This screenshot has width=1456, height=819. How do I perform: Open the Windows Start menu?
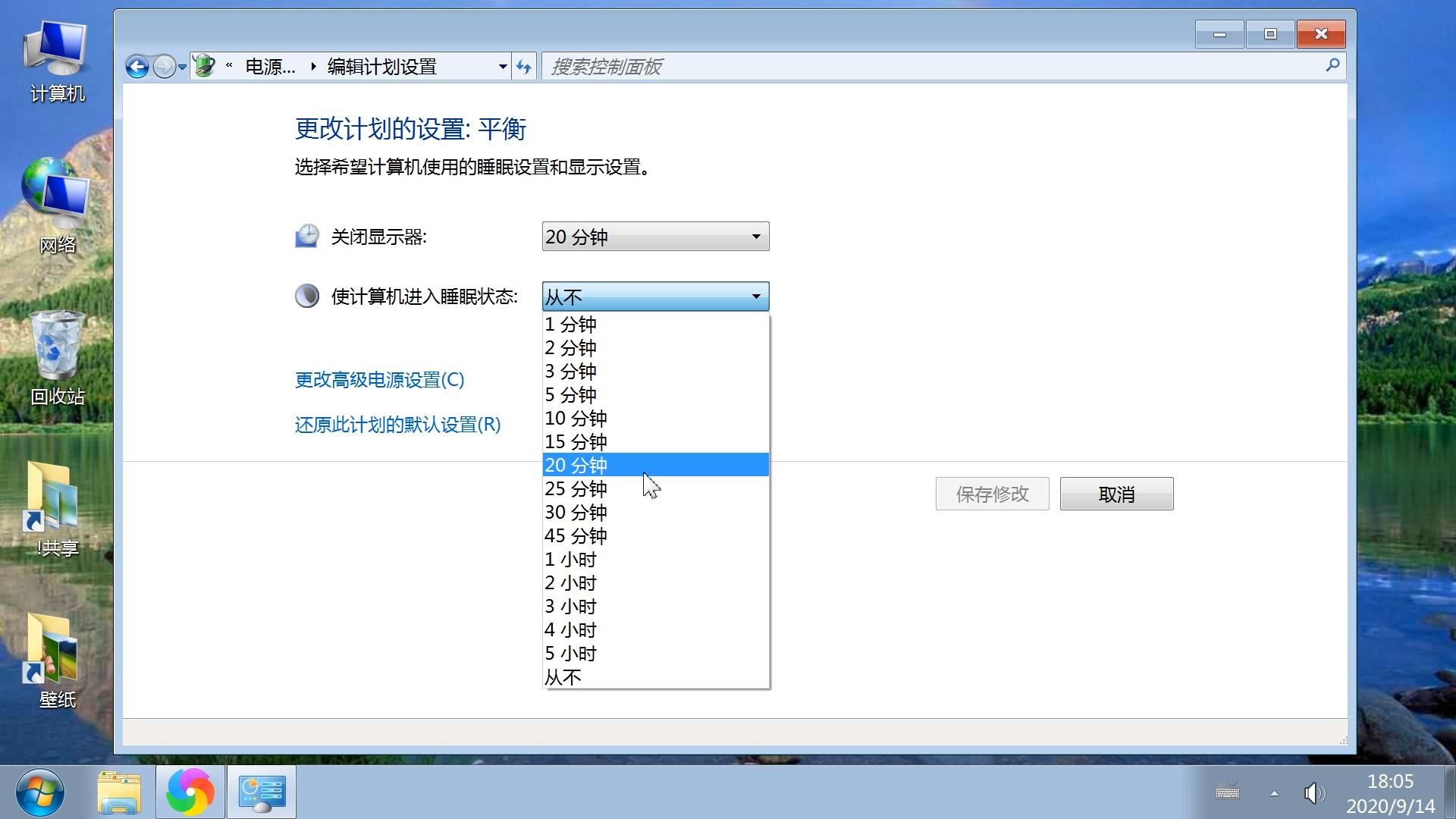[41, 792]
